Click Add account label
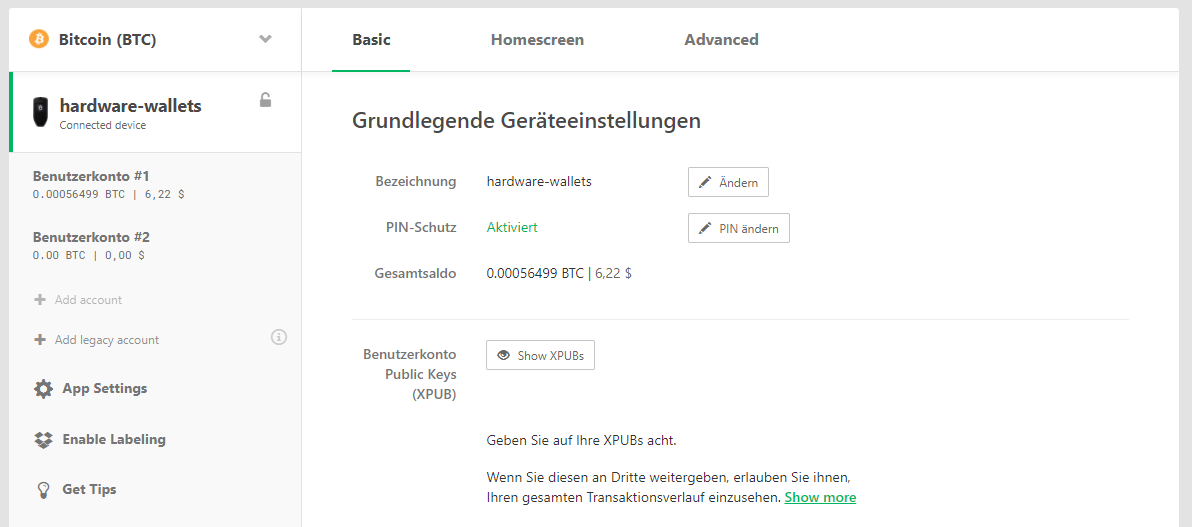This screenshot has width=1192, height=527. pyautogui.click(x=88, y=300)
